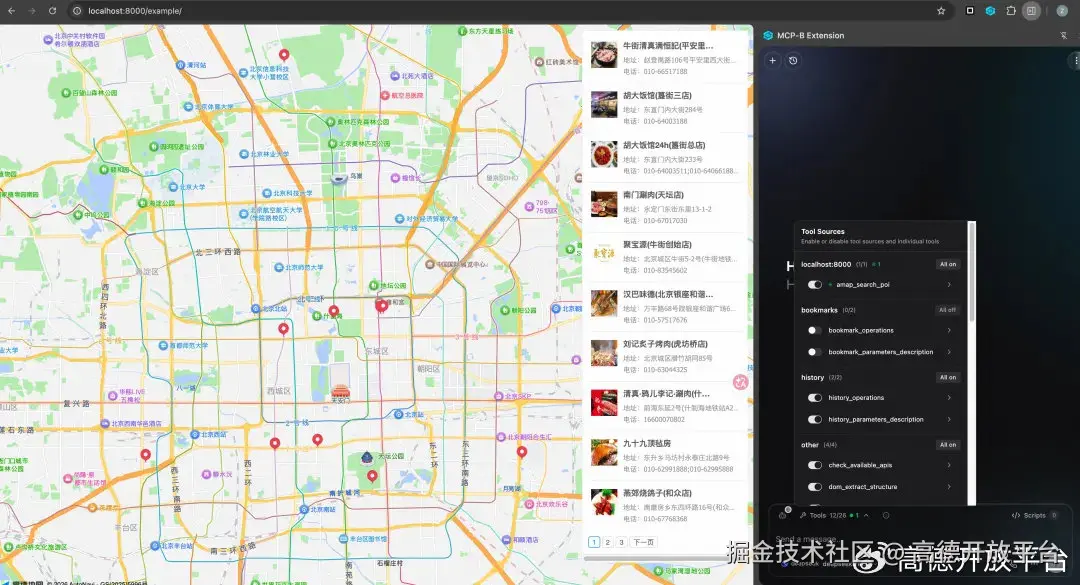
Task: Expand history_operations details chevron
Action: 949,398
